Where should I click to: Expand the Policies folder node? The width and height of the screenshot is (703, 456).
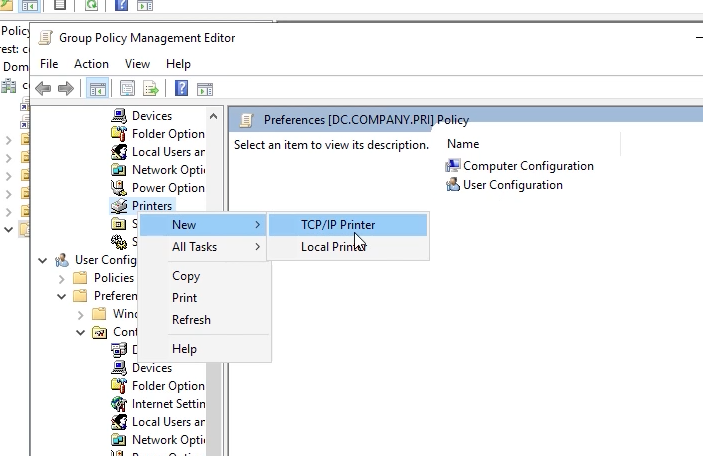point(62,278)
